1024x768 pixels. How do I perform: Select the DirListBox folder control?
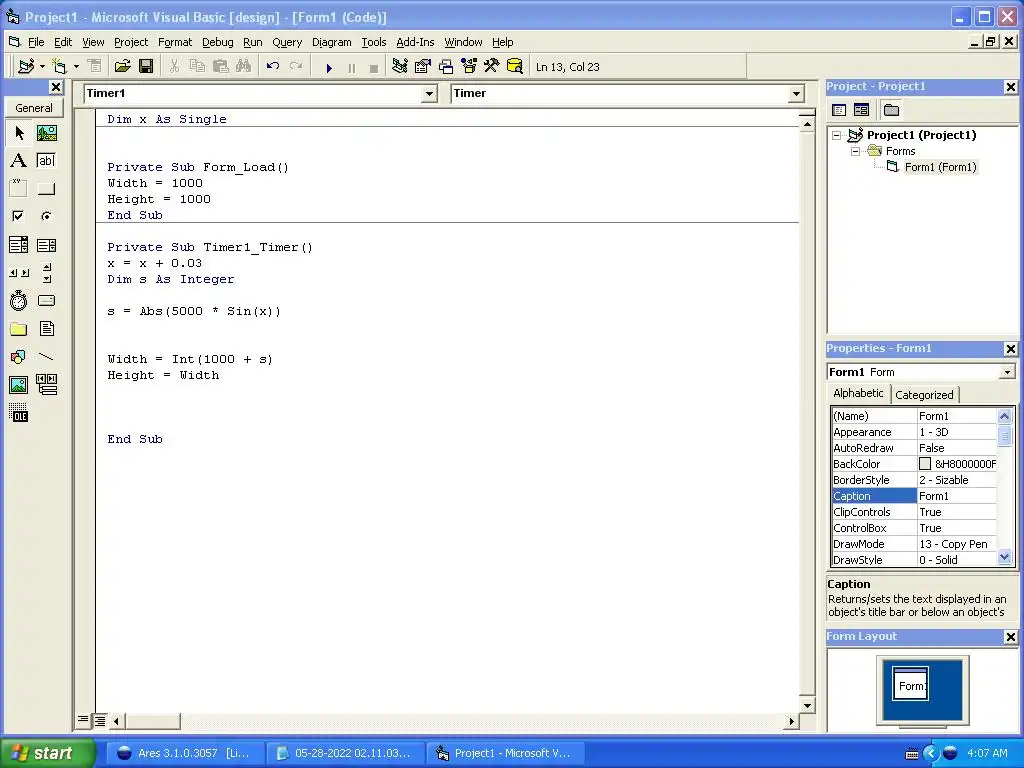(x=19, y=328)
